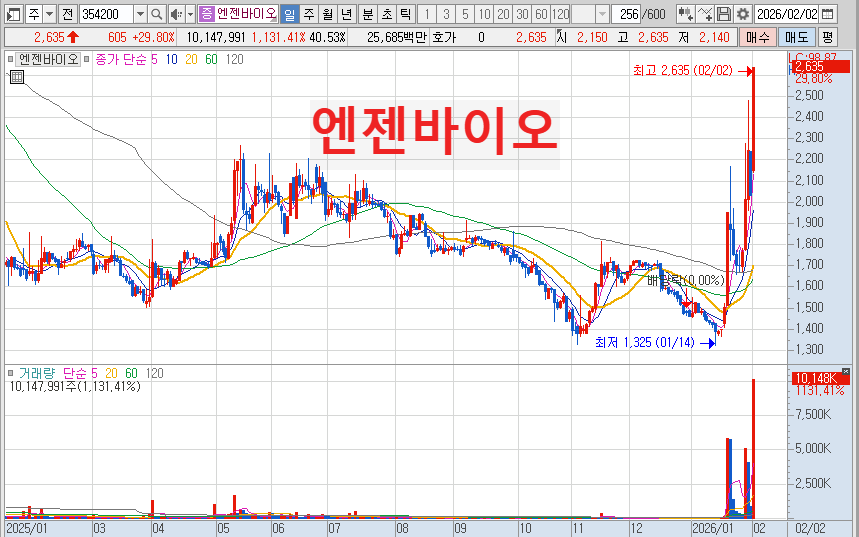Viewport: 859px width, 537px height.
Task: Open the calendar date picker icon
Action: coord(828,14)
